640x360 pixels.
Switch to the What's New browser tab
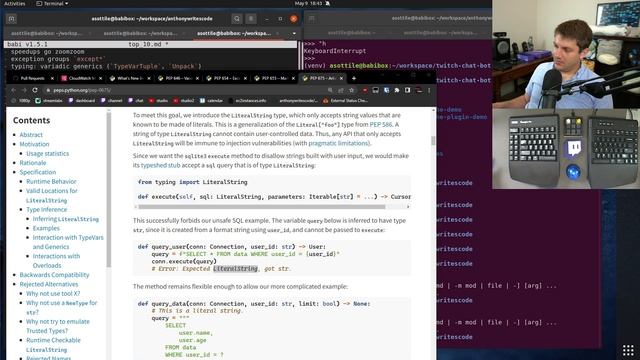(x=130, y=78)
